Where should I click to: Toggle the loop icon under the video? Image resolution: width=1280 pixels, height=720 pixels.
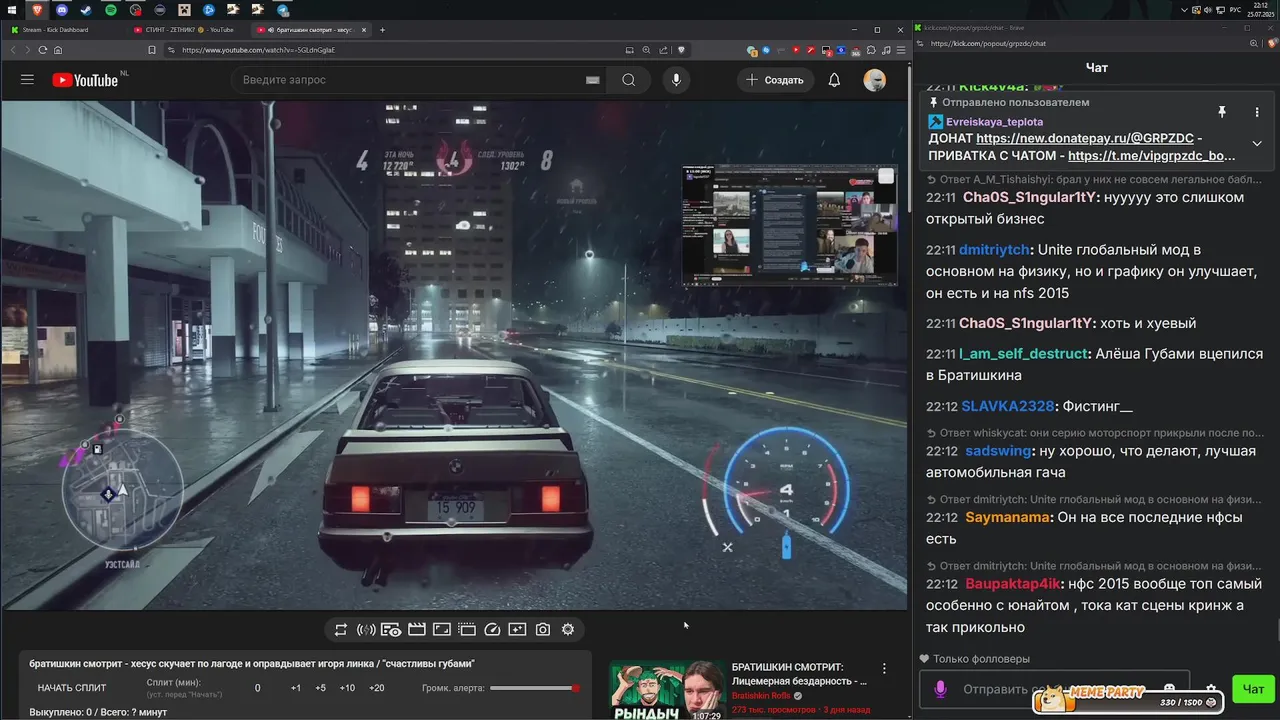pyautogui.click(x=340, y=630)
